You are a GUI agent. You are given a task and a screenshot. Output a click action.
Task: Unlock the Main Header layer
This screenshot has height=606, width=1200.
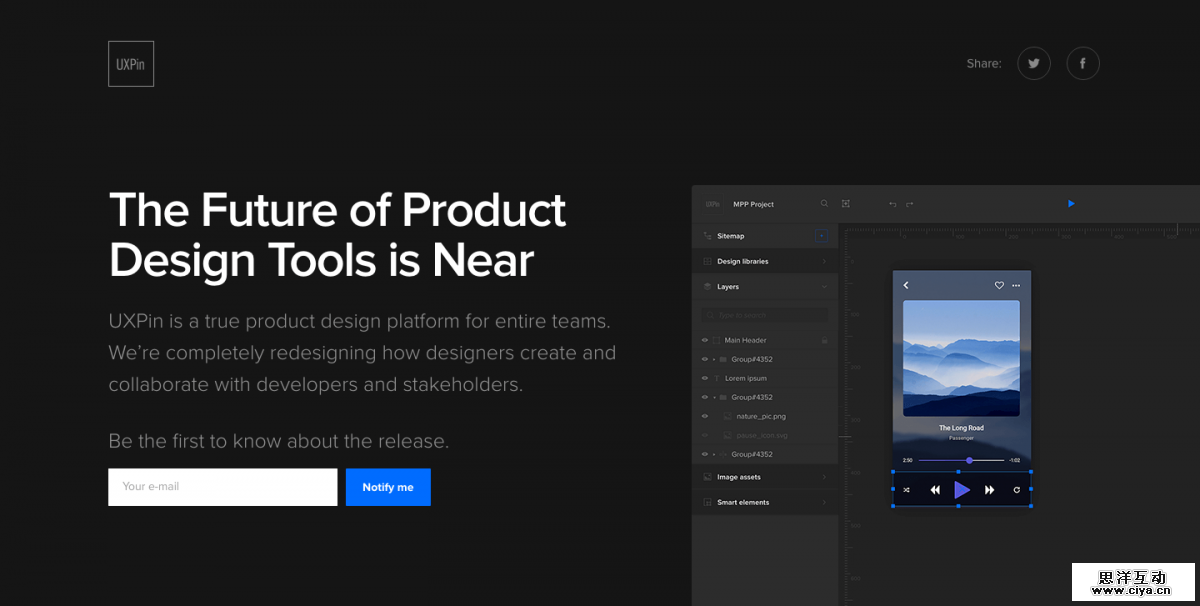tap(824, 338)
